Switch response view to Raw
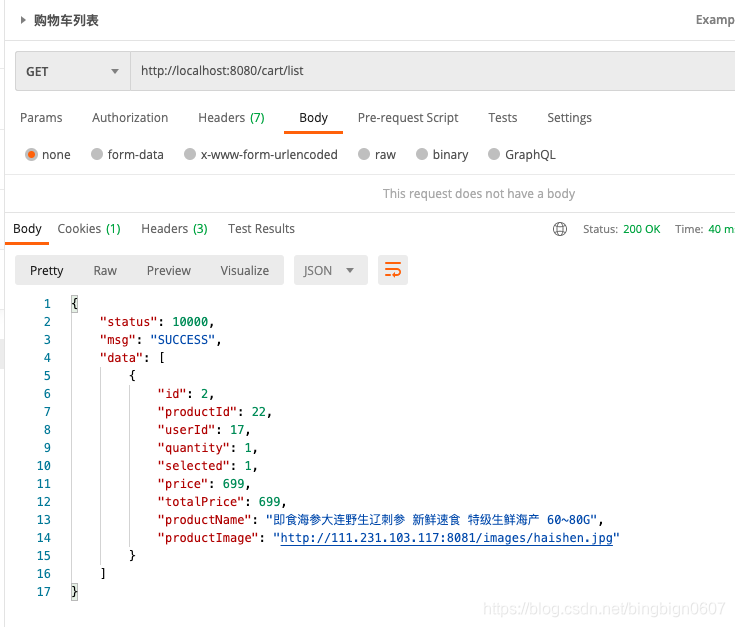 [x=105, y=270]
